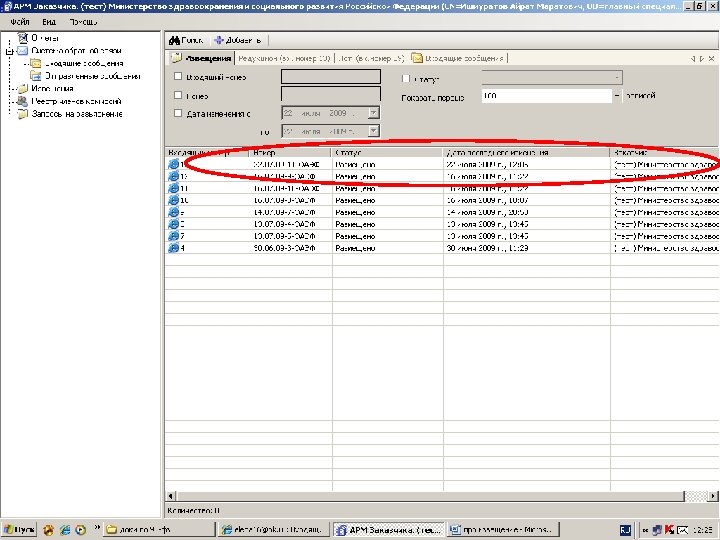Viewport: 720px width, 540px height.
Task: Click the third quick launch icon on the taskbar
Action: 80,530
